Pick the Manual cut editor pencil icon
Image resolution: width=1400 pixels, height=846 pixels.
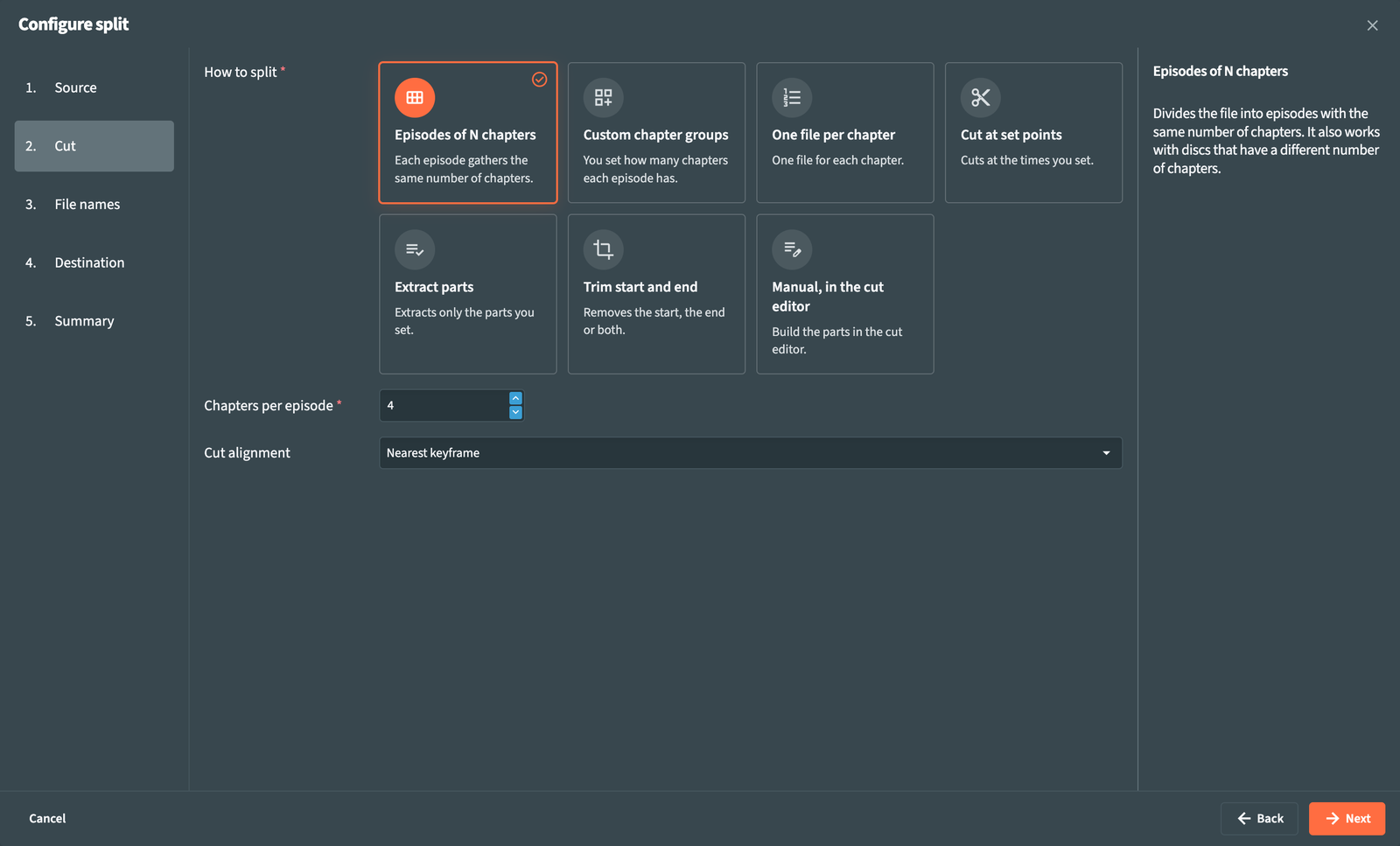(792, 249)
